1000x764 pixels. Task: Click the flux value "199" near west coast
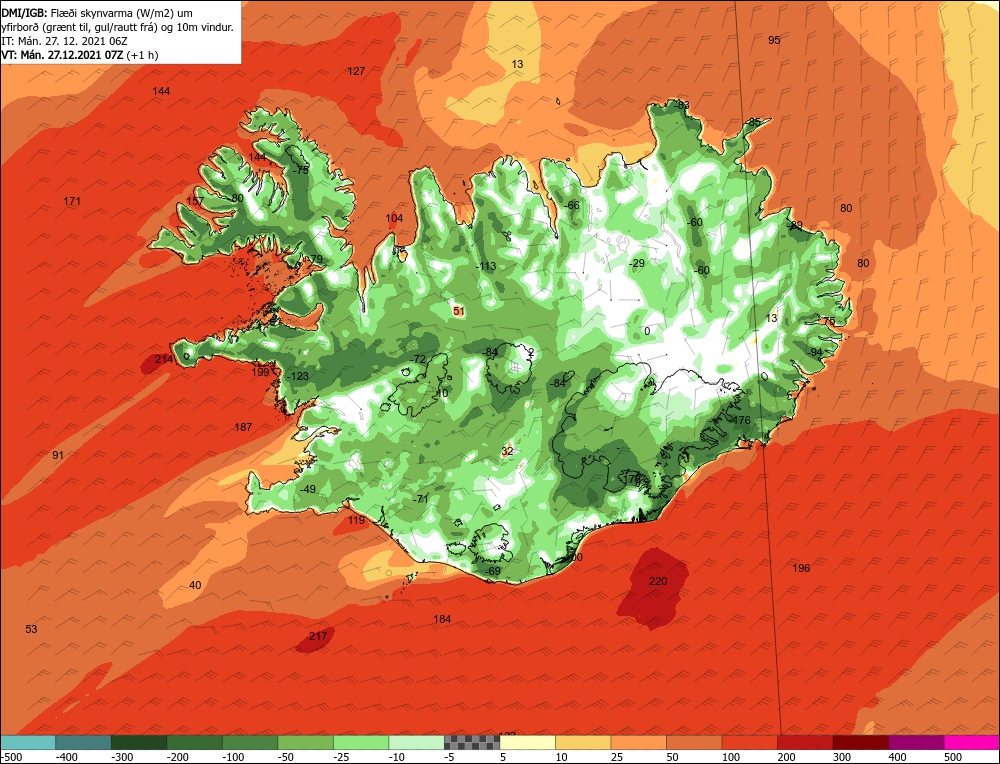[260, 372]
